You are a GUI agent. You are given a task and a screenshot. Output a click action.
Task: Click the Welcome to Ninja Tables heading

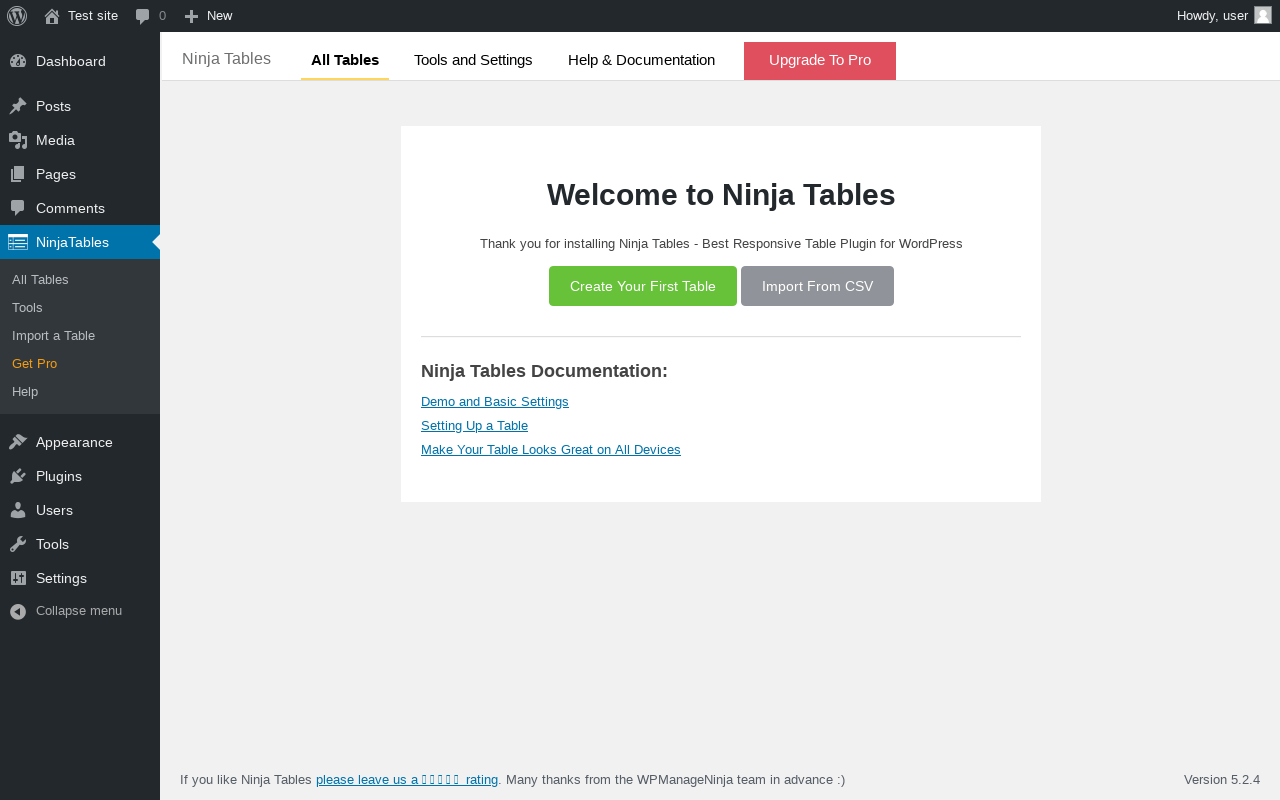tap(721, 194)
